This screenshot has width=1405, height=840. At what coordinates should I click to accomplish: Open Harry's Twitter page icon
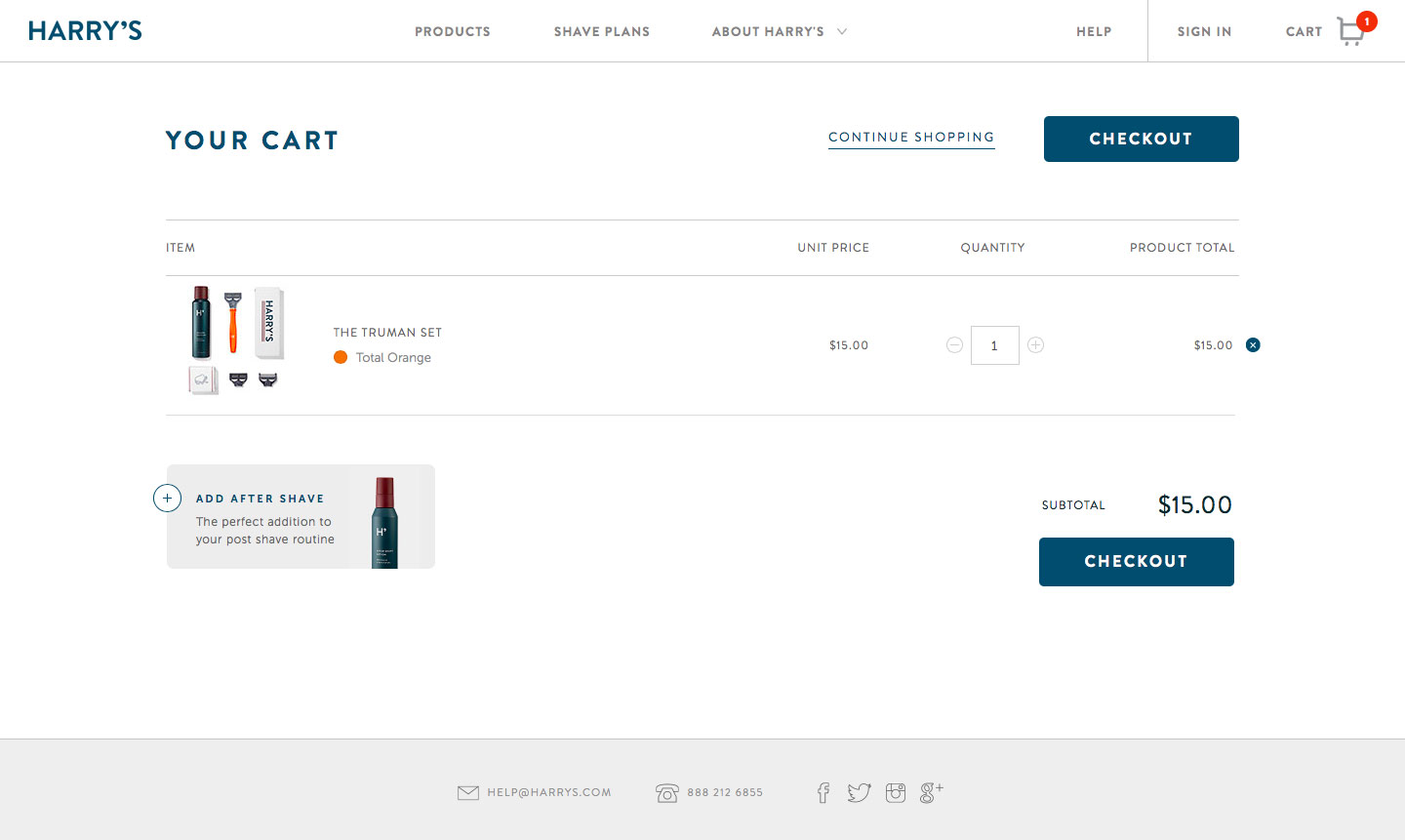(x=859, y=792)
